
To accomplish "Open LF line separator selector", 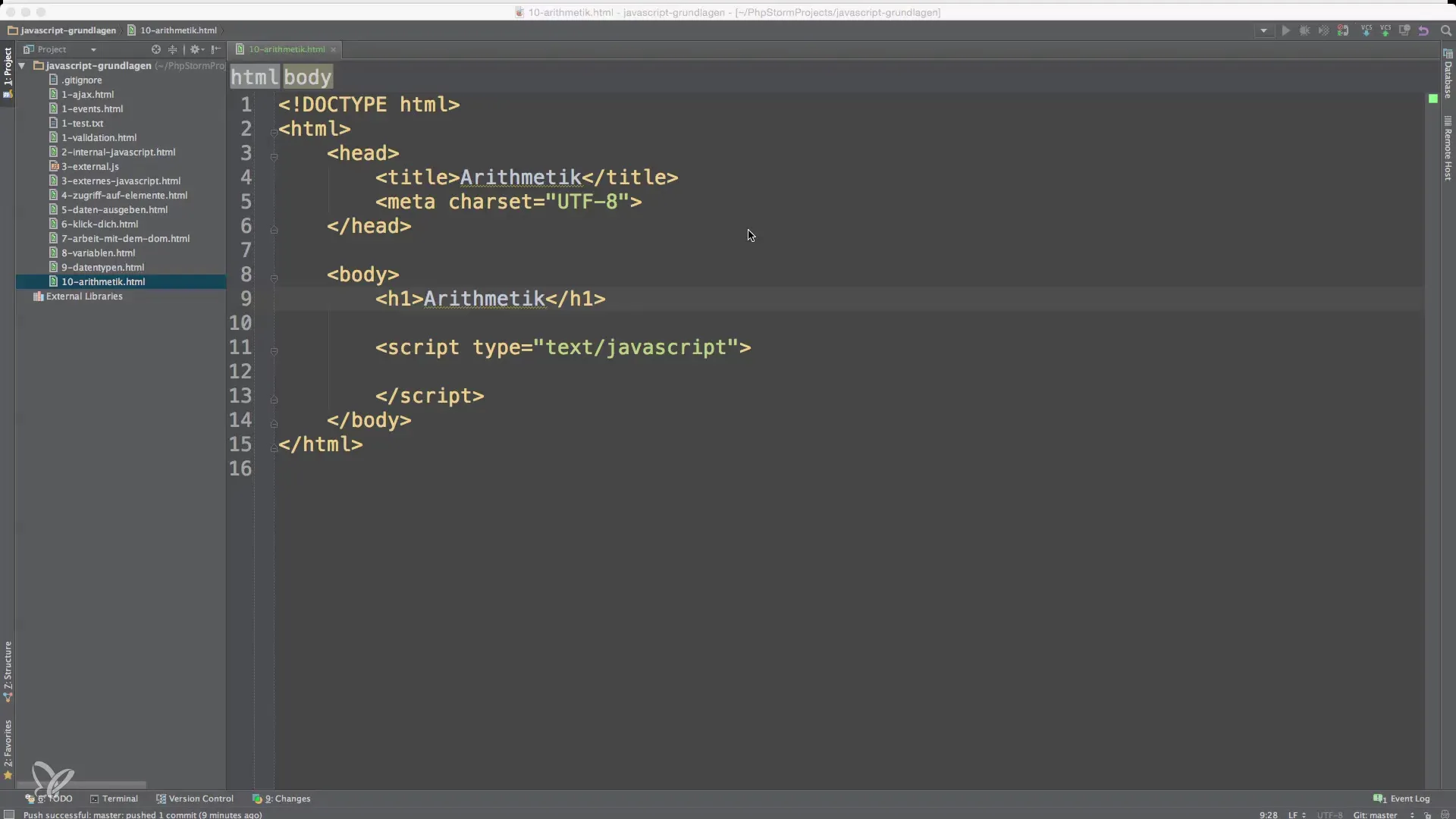I will [1297, 815].
